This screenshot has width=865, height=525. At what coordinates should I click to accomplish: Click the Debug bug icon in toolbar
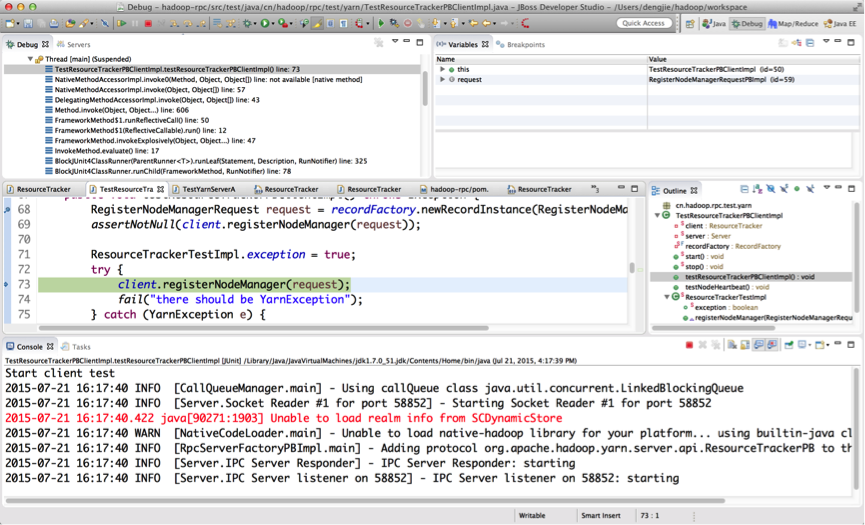tap(247, 23)
